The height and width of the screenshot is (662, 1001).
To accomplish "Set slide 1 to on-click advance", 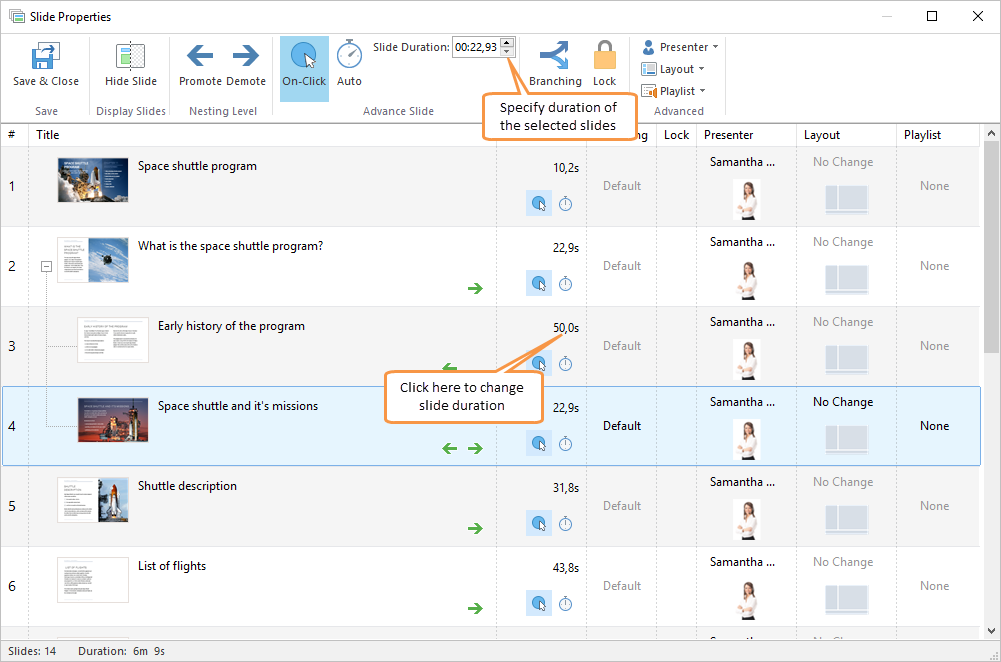I will tap(539, 204).
